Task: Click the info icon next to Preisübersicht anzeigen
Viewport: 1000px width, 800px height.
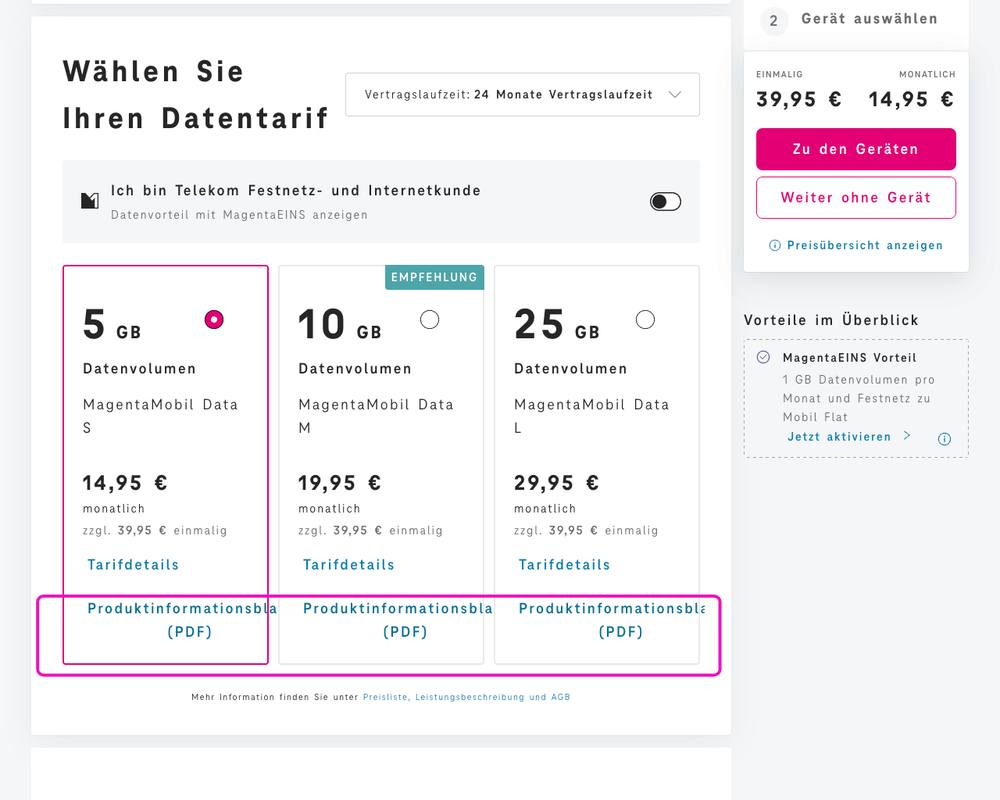Action: pos(775,245)
